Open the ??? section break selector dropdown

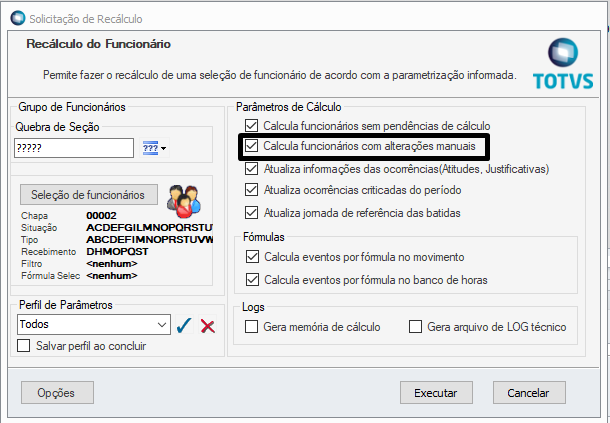click(154, 148)
